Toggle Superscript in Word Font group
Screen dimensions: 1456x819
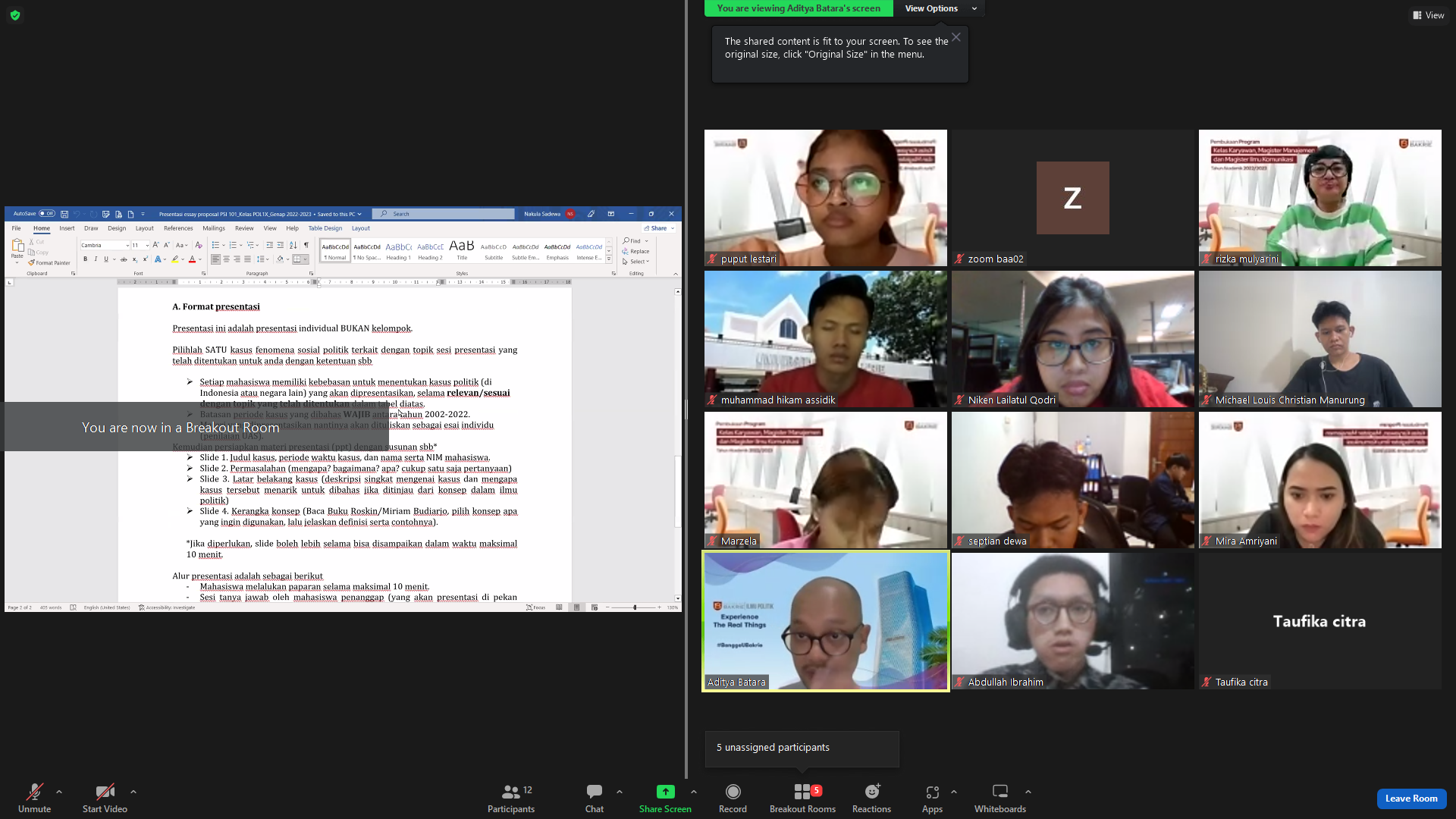(x=146, y=259)
